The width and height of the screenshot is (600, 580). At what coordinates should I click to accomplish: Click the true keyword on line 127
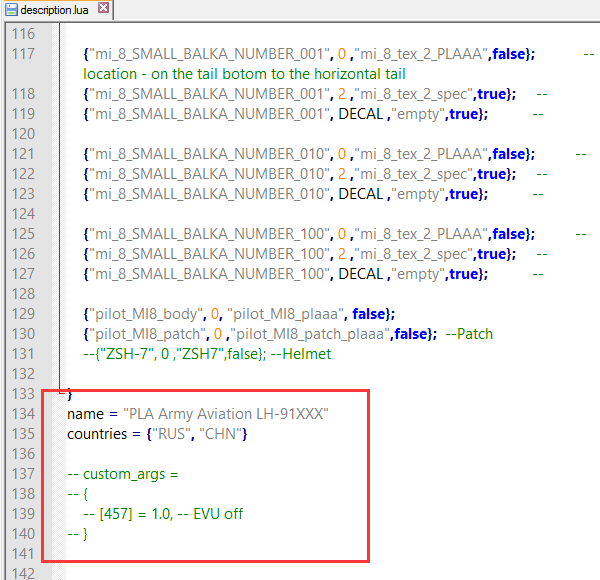[463, 274]
